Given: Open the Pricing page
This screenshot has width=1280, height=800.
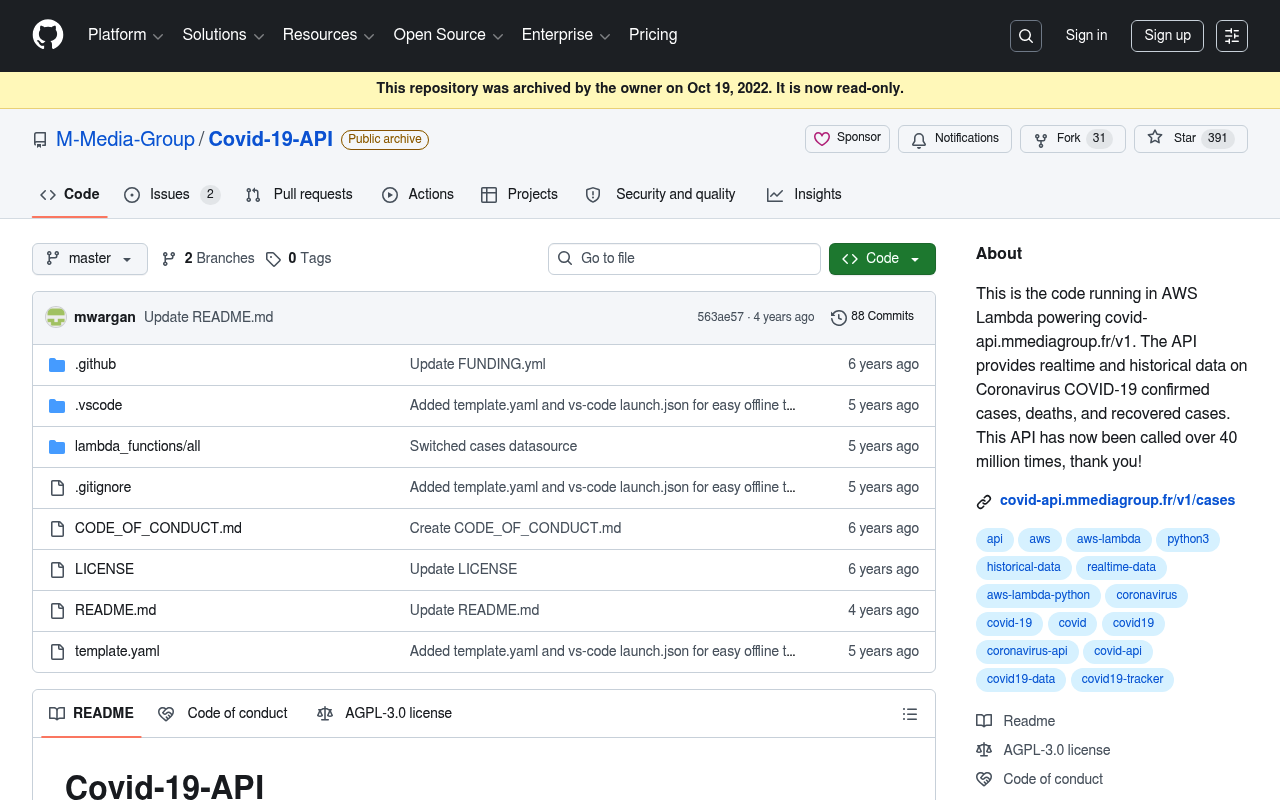Looking at the screenshot, I should point(653,35).
